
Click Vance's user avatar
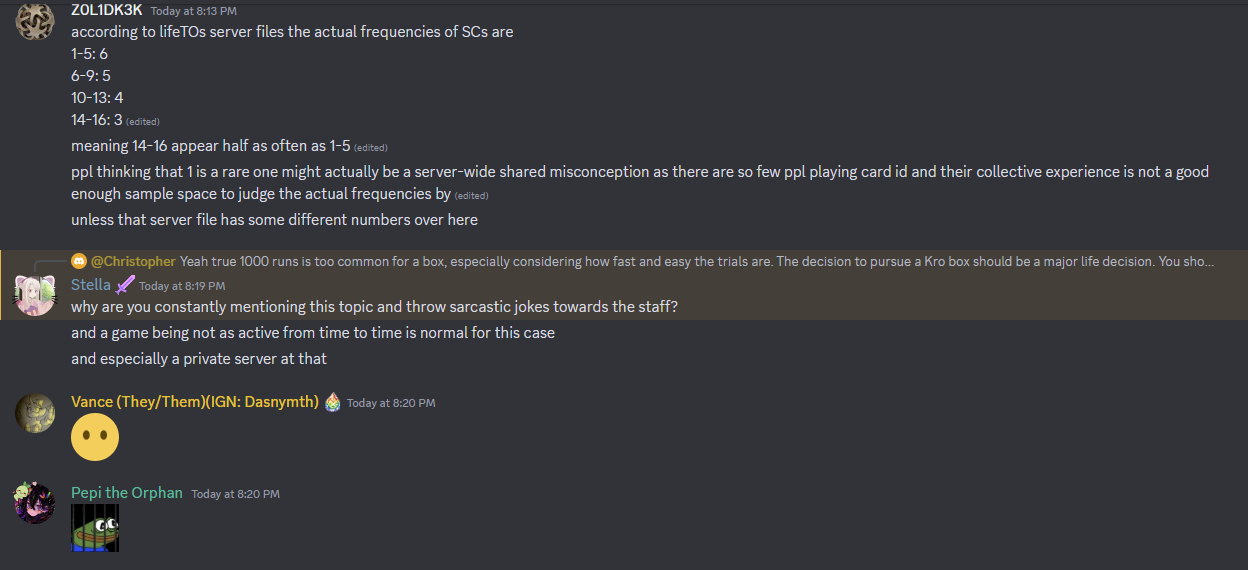(x=35, y=412)
